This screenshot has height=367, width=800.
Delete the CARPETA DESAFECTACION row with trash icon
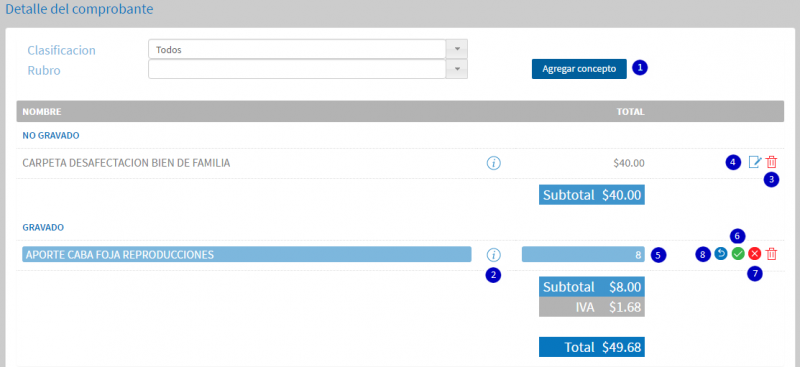click(x=772, y=163)
